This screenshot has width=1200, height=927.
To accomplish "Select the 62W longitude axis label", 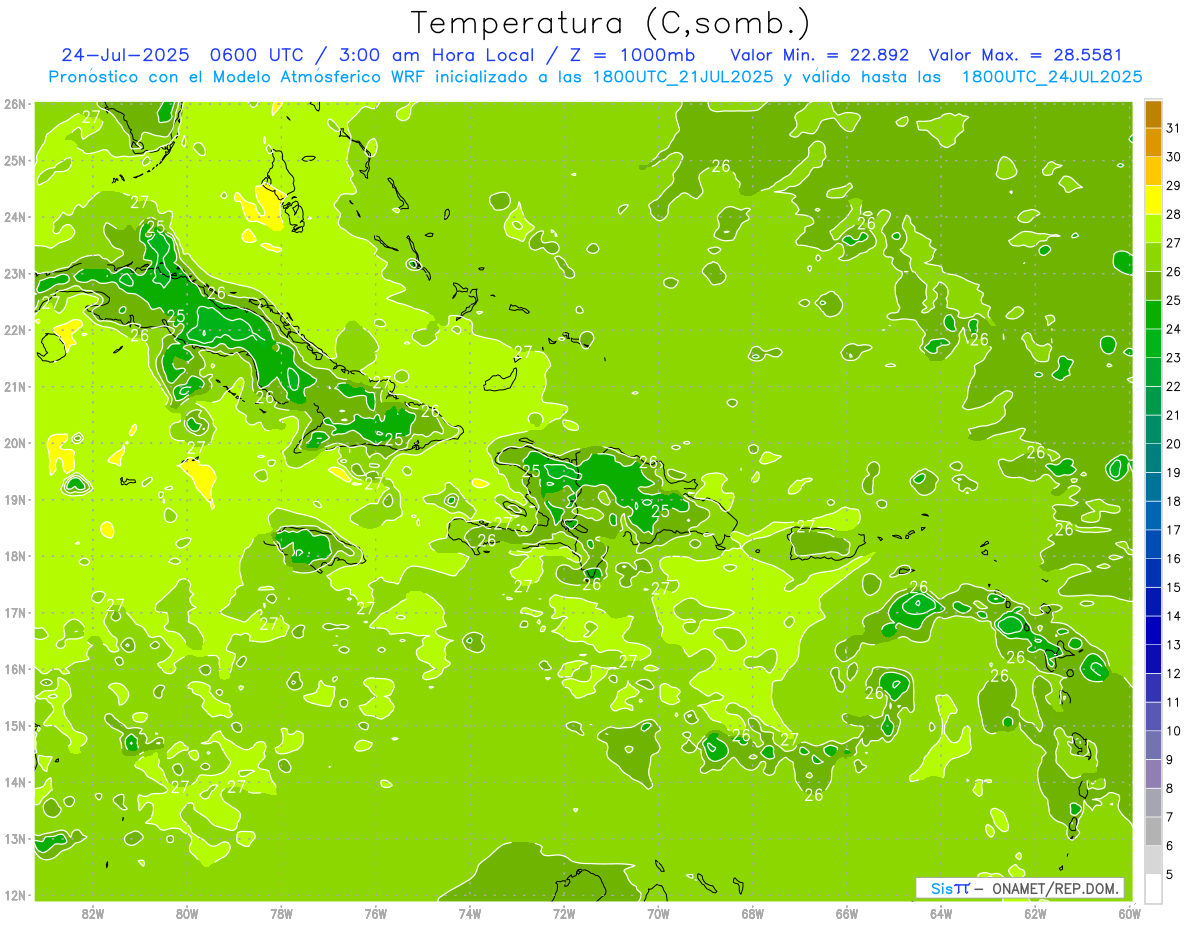I will (1036, 913).
